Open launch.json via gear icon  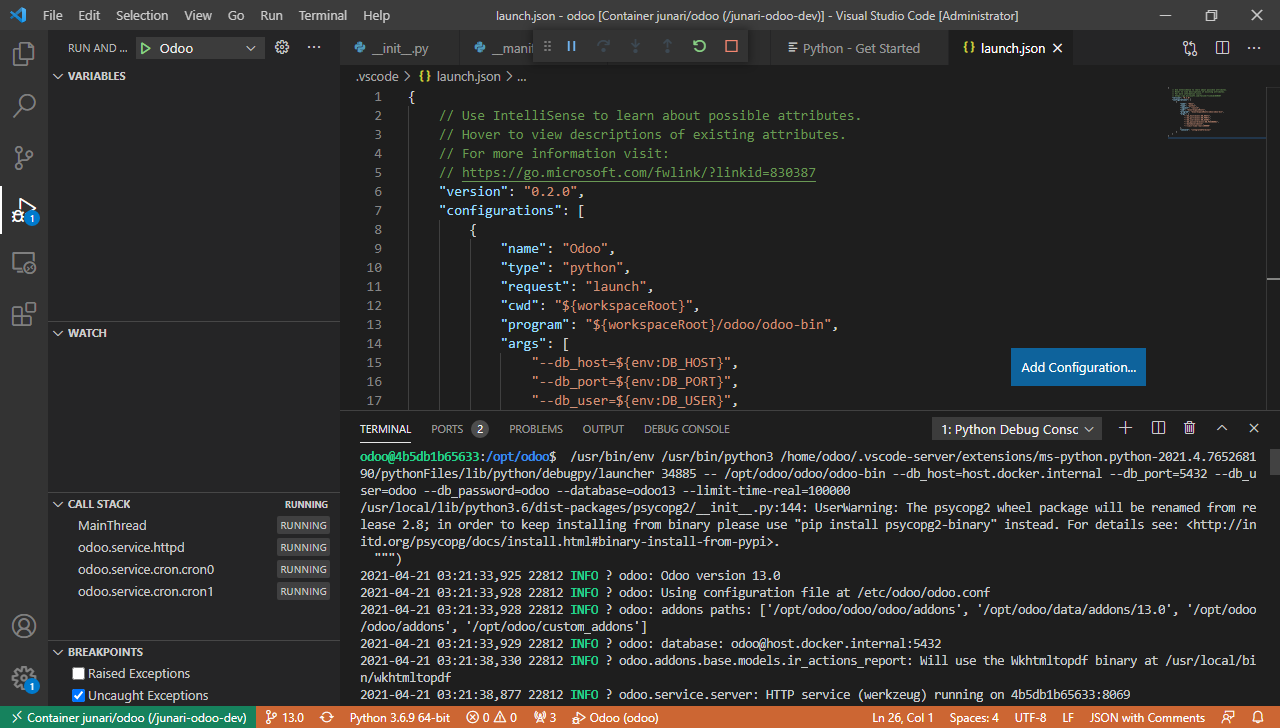point(282,47)
